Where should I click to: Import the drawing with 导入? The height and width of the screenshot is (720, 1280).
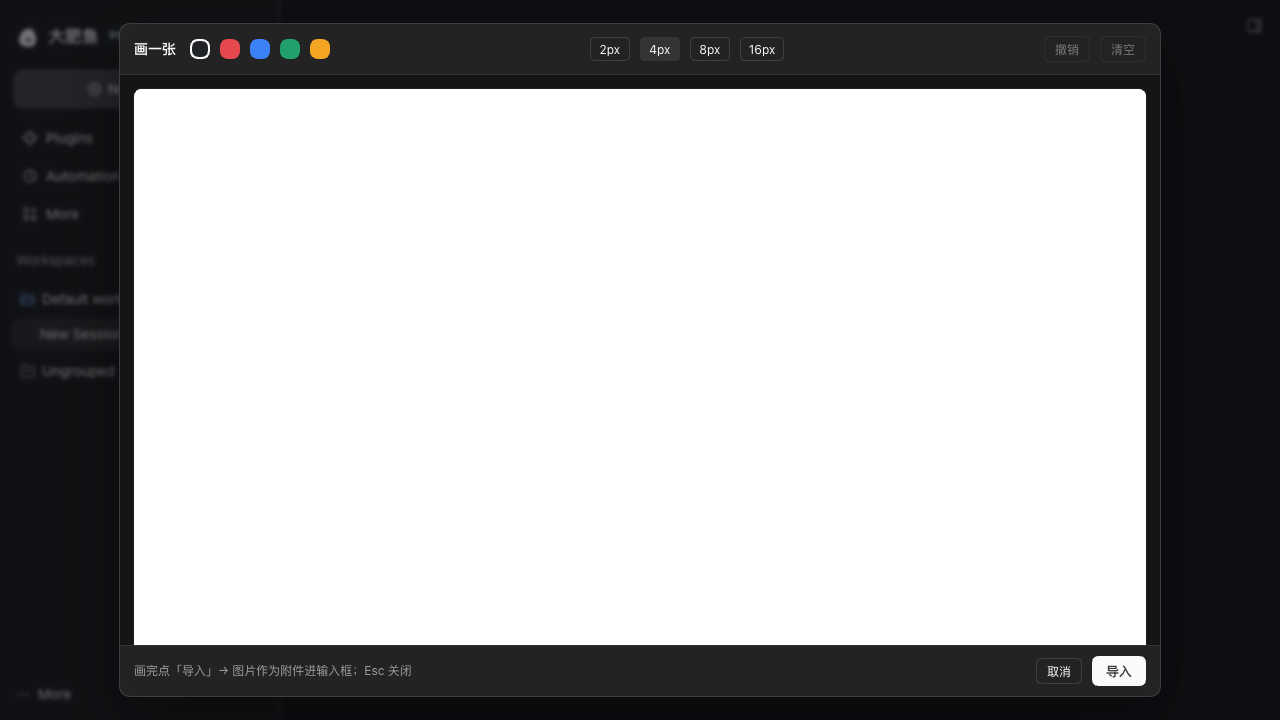pyautogui.click(x=1119, y=671)
